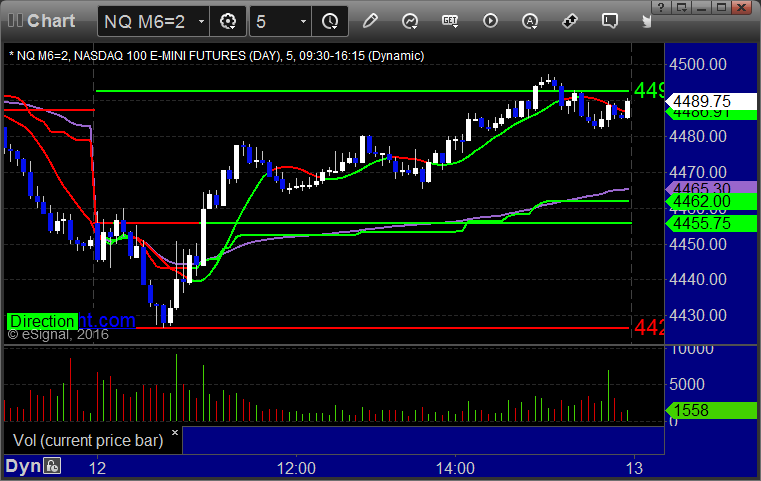This screenshot has width=761, height=481.
Task: Click the 4500.00 price axis label
Action: coord(698,65)
